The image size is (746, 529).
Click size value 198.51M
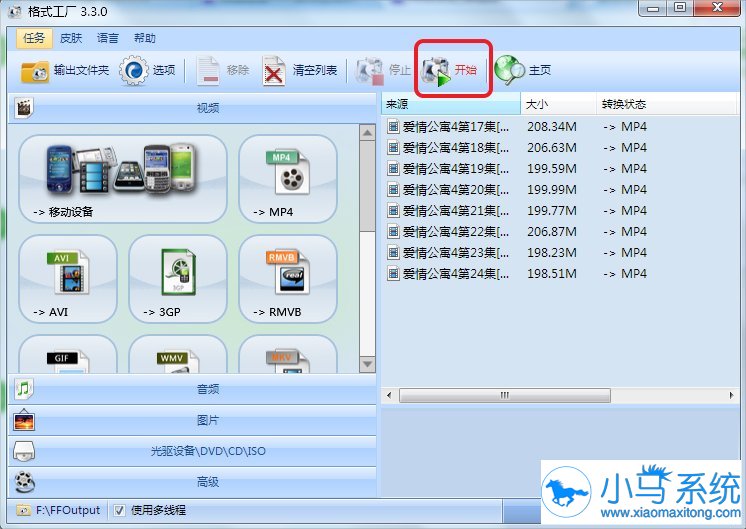(x=551, y=274)
